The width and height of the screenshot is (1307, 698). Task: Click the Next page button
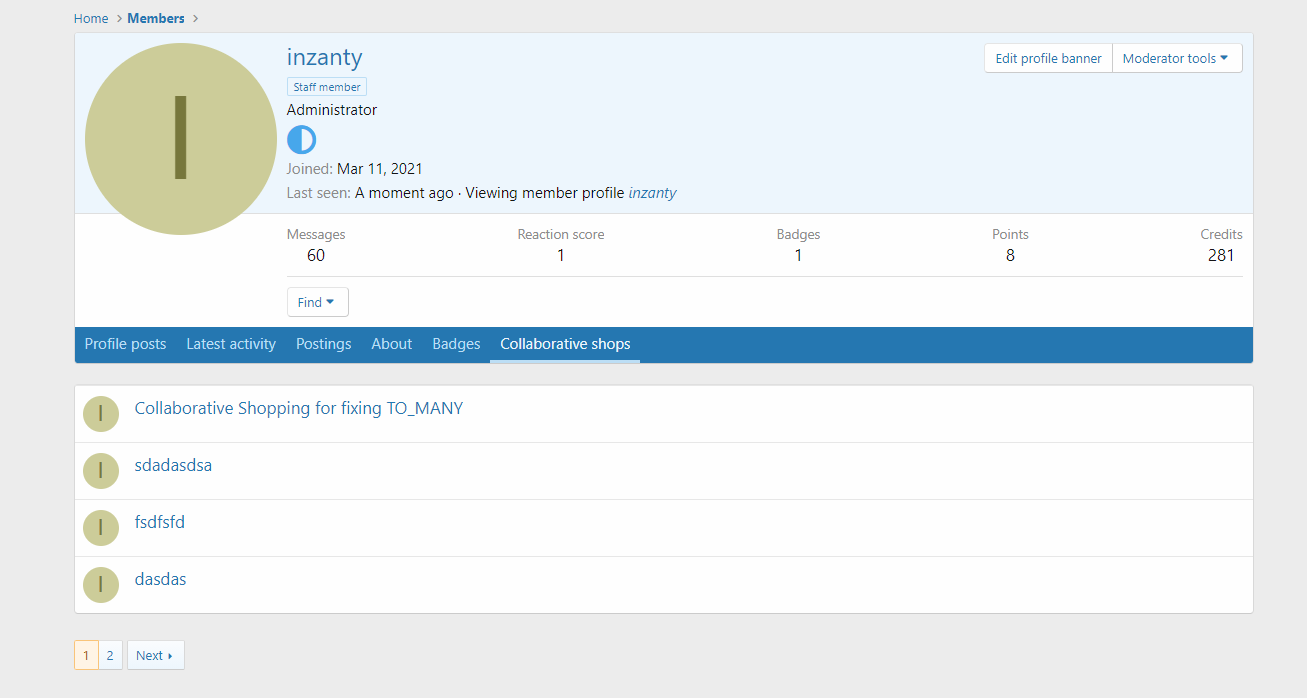pyautogui.click(x=155, y=655)
